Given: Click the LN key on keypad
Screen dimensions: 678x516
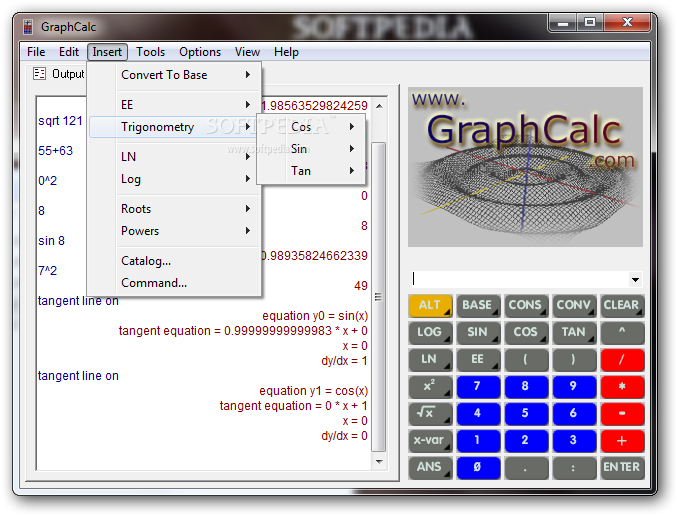Looking at the screenshot, I should tap(430, 359).
